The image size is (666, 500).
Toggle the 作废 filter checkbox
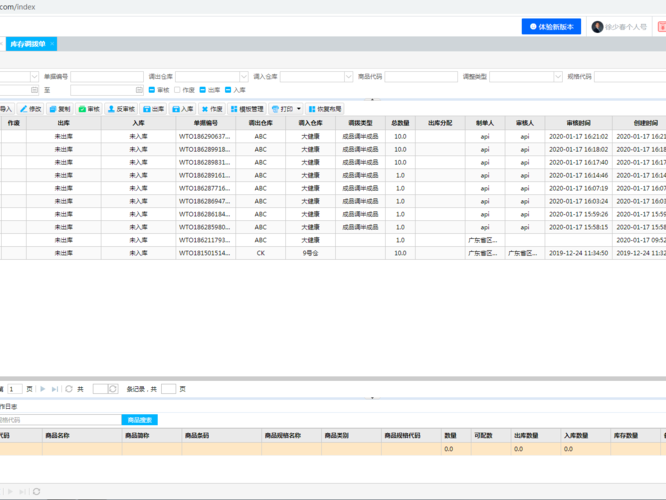pos(177,90)
